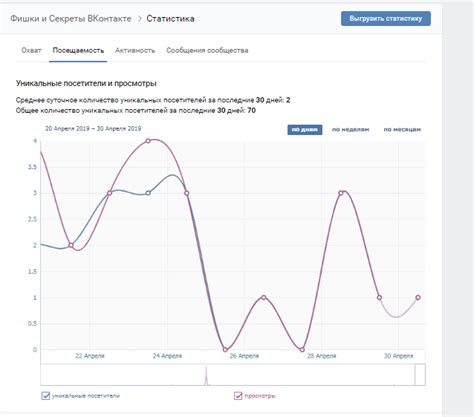Click the date range 20 Апреля 2019 – 30 Апреля 2019
This screenshot has width=474, height=417.
point(93,129)
